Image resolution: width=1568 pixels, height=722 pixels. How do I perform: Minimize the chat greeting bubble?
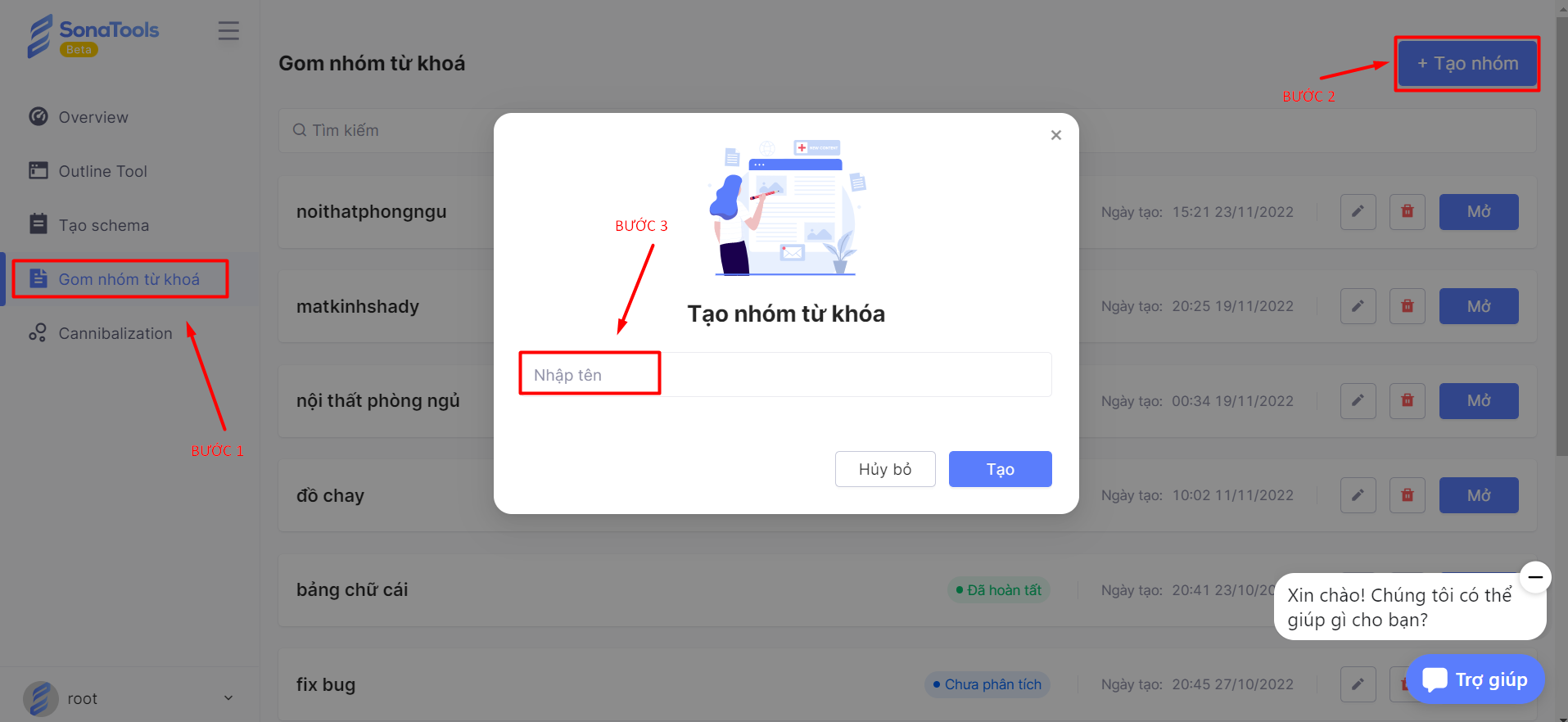(1535, 577)
